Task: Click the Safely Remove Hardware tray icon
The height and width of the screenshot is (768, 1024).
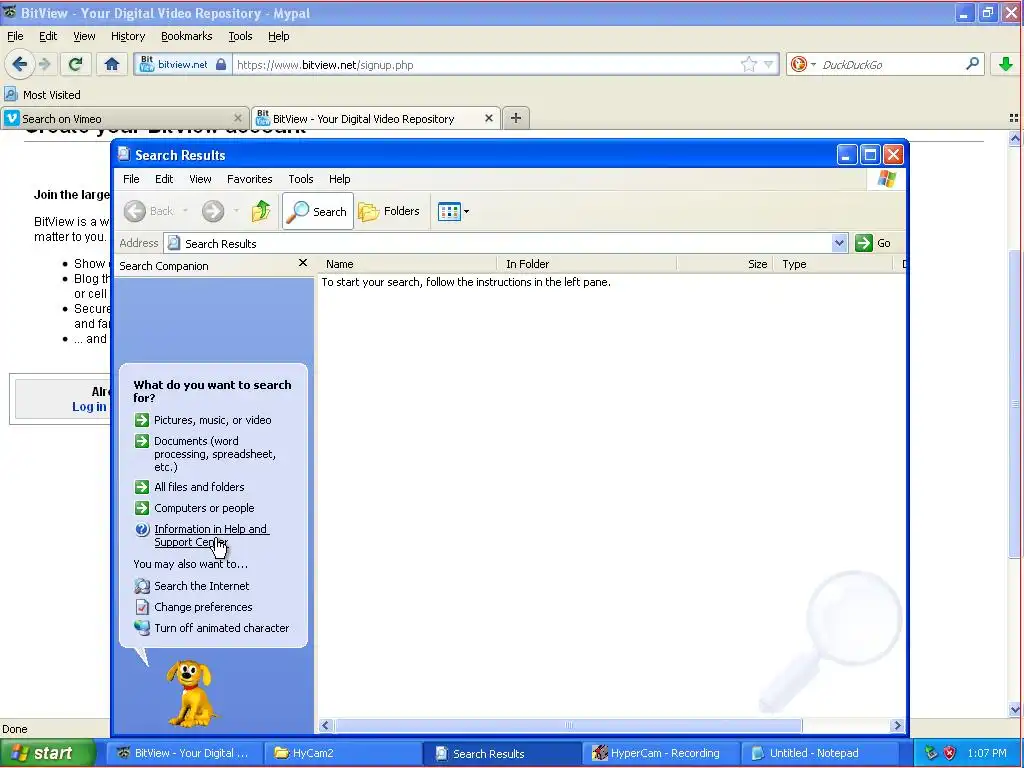Action: pyautogui.click(x=931, y=753)
